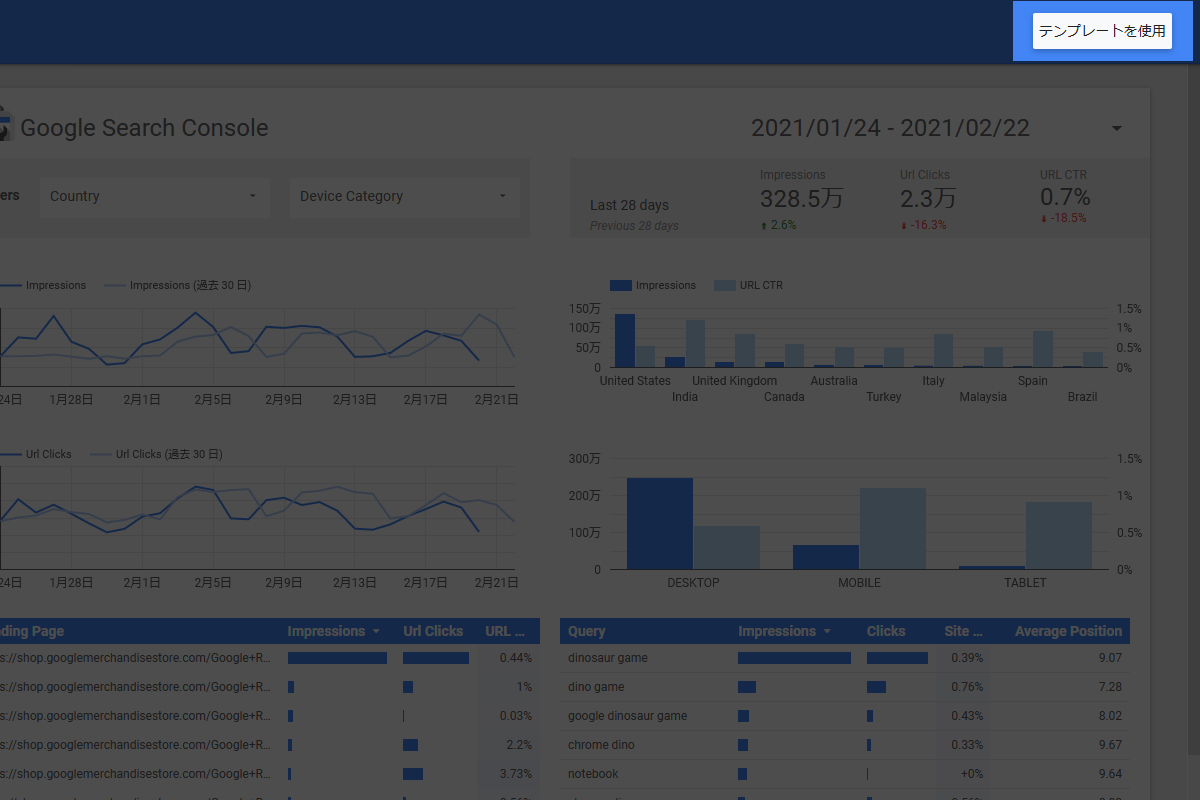Click the Clicks column header in Query table

(x=886, y=631)
